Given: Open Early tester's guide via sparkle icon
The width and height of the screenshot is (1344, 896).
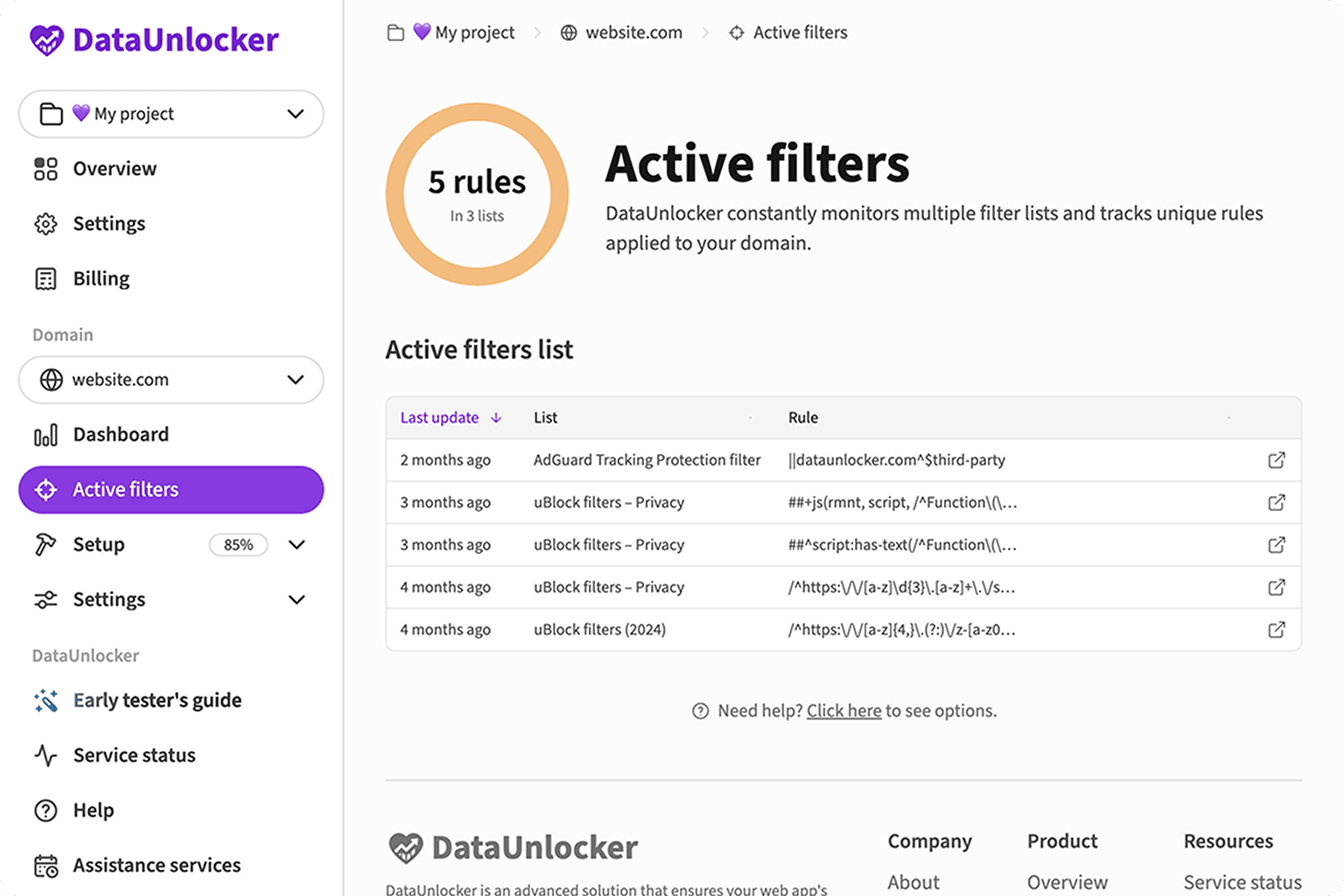Looking at the screenshot, I should tap(45, 700).
